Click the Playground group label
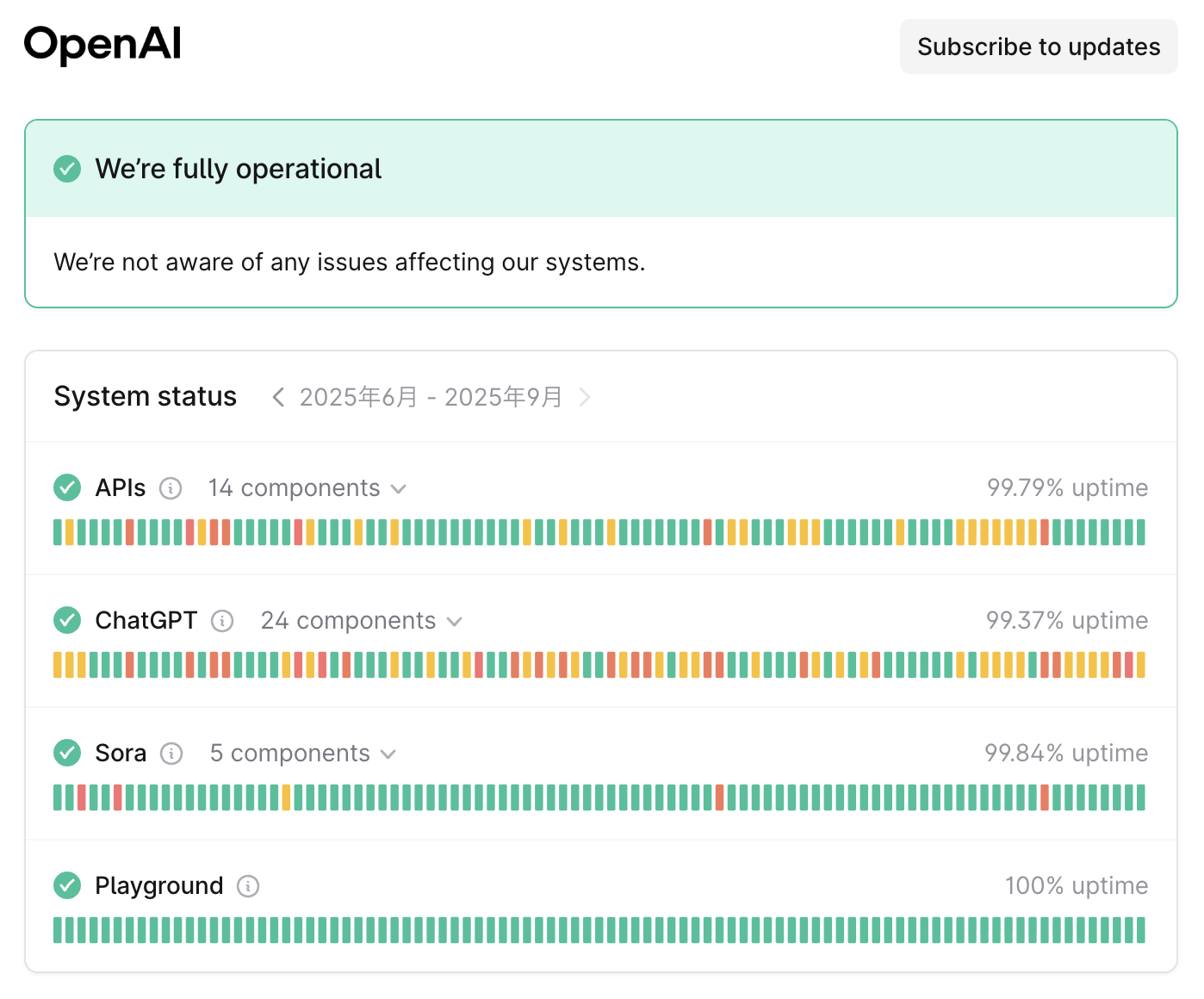Screen dimensions: 1204x999 tap(159, 886)
